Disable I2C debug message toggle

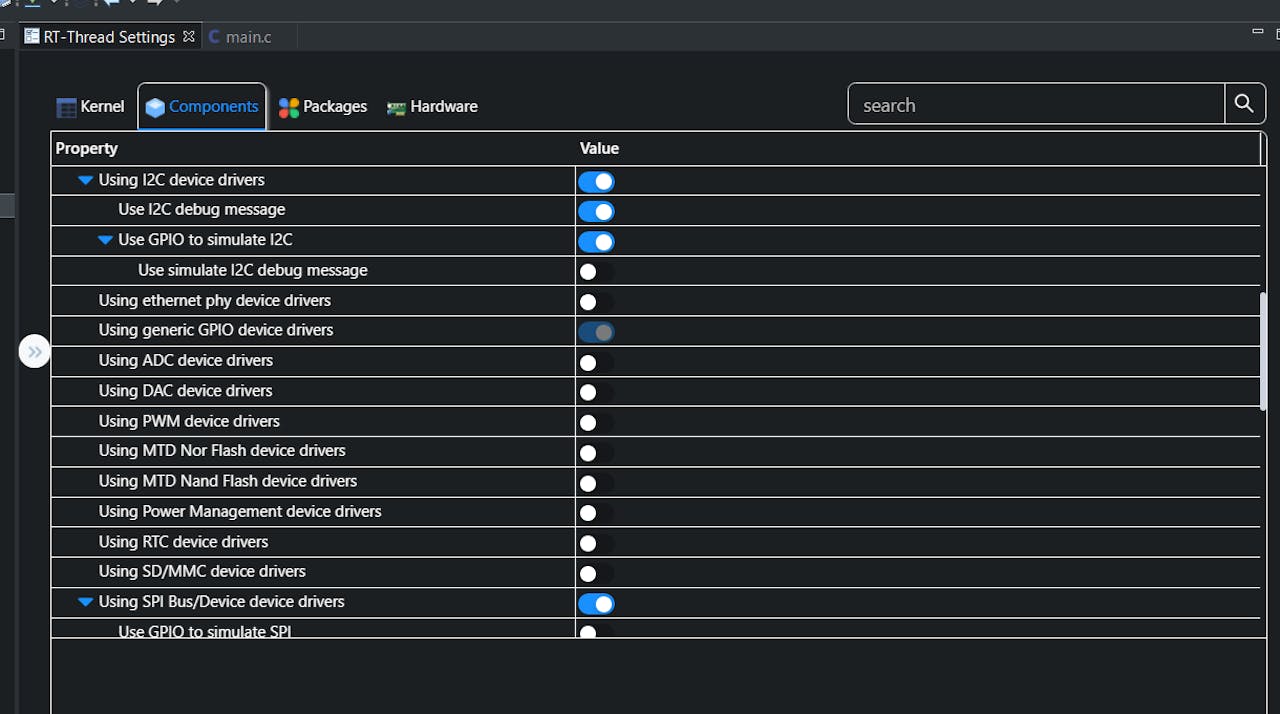596,211
